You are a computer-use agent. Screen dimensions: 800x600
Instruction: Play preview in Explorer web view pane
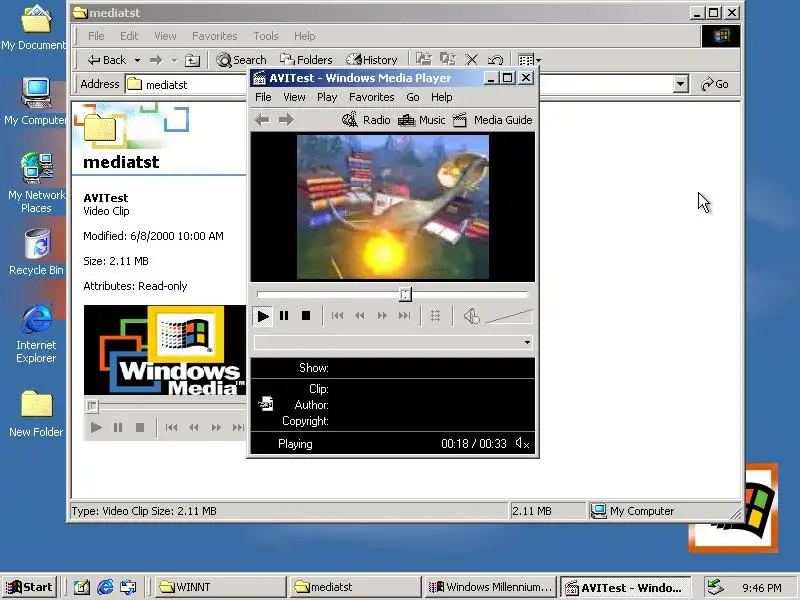pyautogui.click(x=96, y=428)
